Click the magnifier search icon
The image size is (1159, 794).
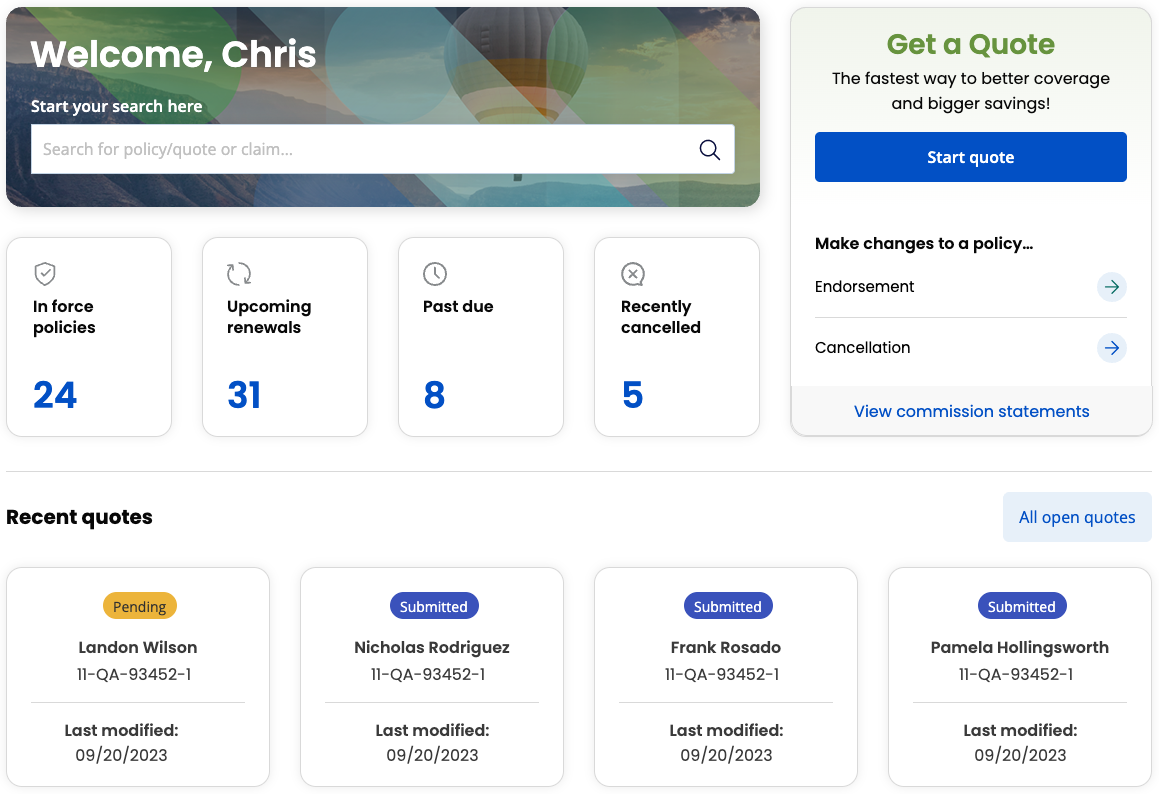click(x=710, y=149)
